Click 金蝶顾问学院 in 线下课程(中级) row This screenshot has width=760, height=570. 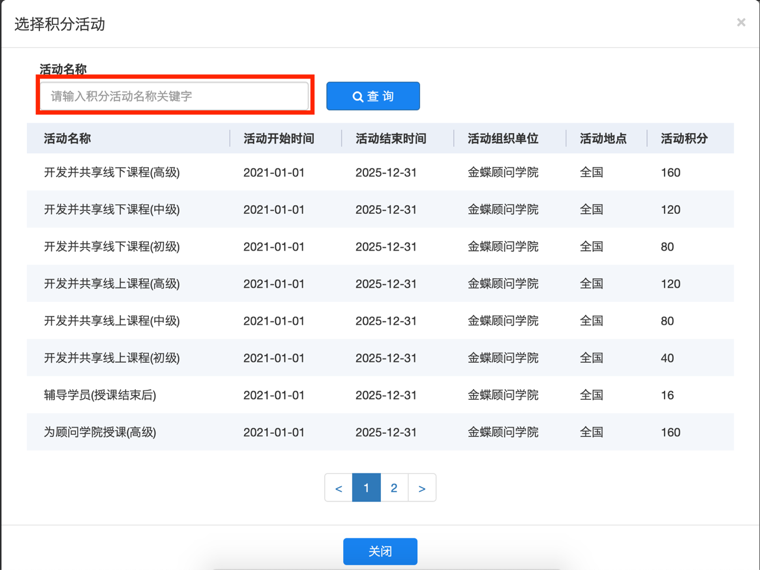503,209
